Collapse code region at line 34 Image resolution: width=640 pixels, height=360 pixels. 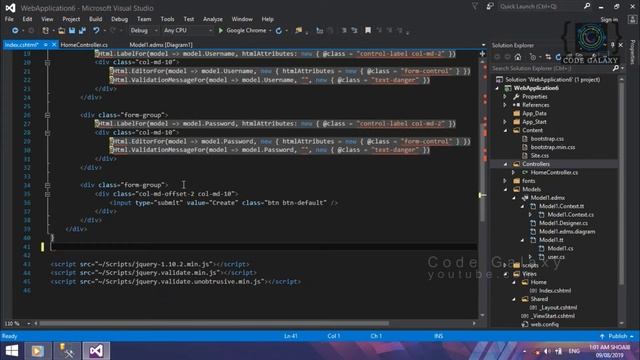coord(47,185)
